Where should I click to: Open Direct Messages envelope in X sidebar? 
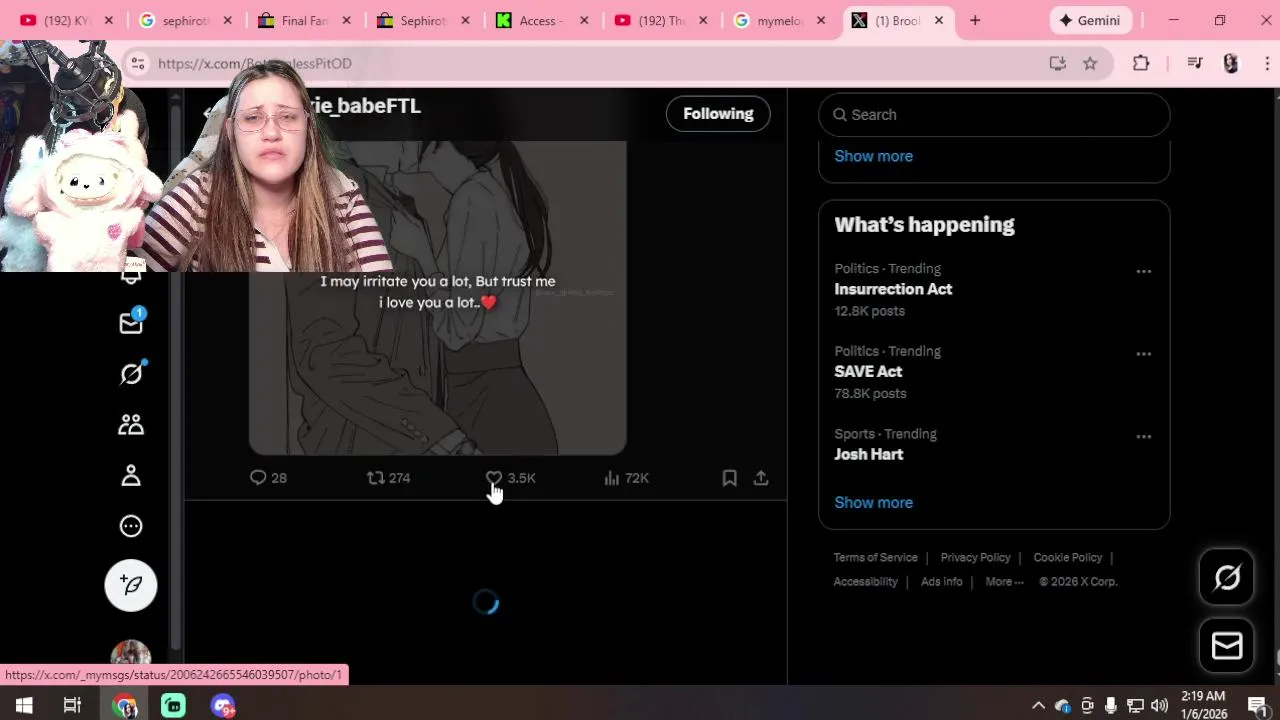click(131, 322)
